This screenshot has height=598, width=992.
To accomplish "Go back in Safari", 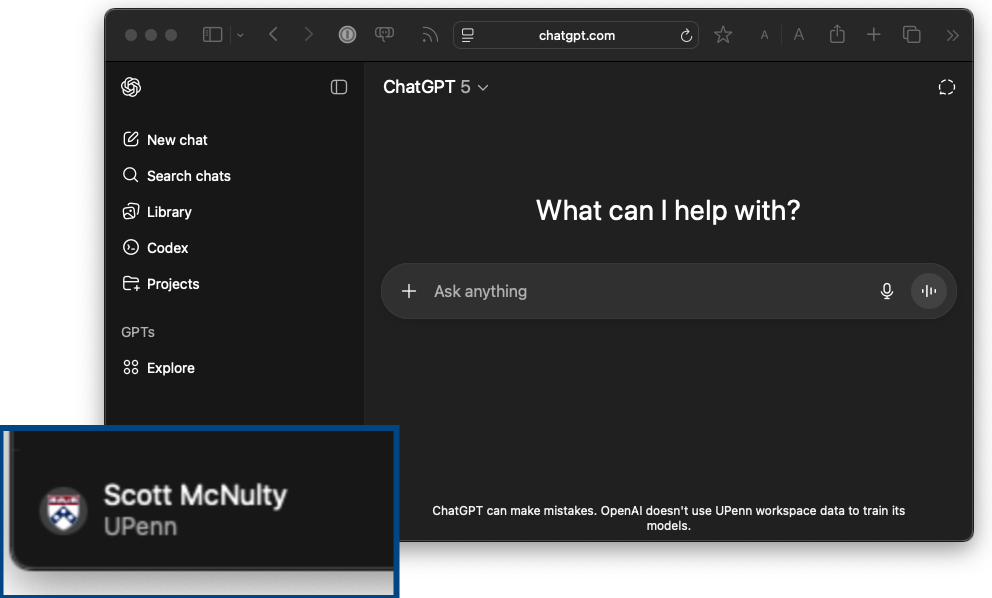I will [x=273, y=34].
